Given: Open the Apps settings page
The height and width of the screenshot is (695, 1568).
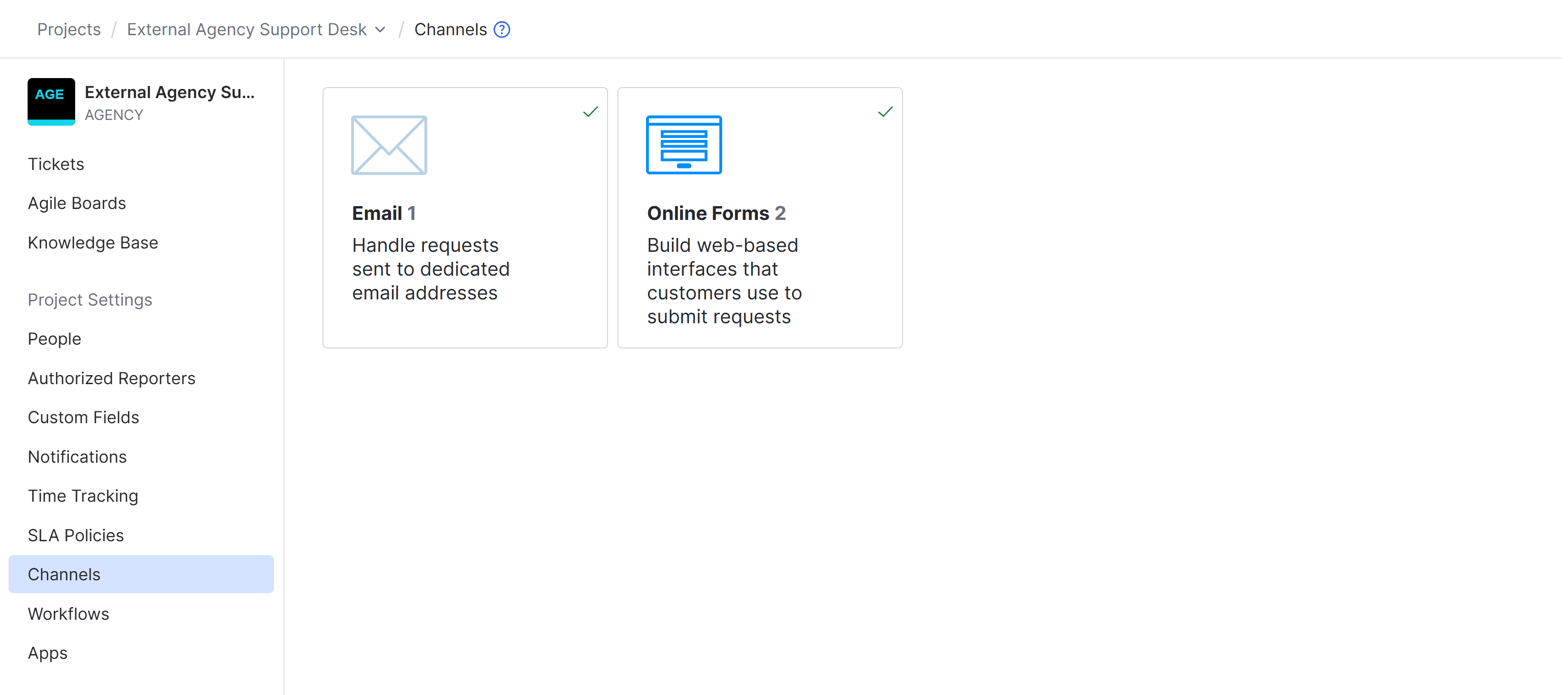Looking at the screenshot, I should pyautogui.click(x=47, y=652).
